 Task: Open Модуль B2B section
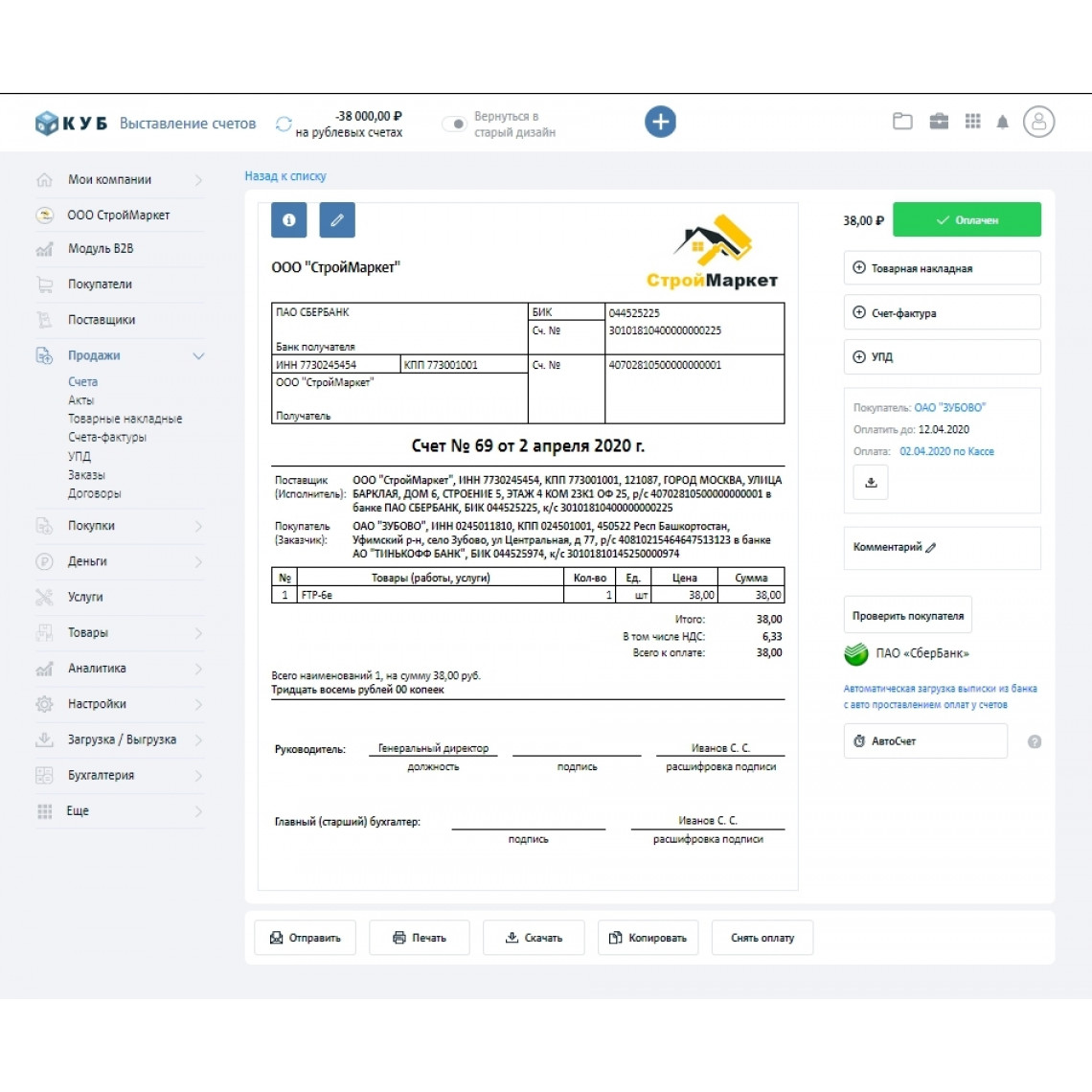[x=101, y=249]
